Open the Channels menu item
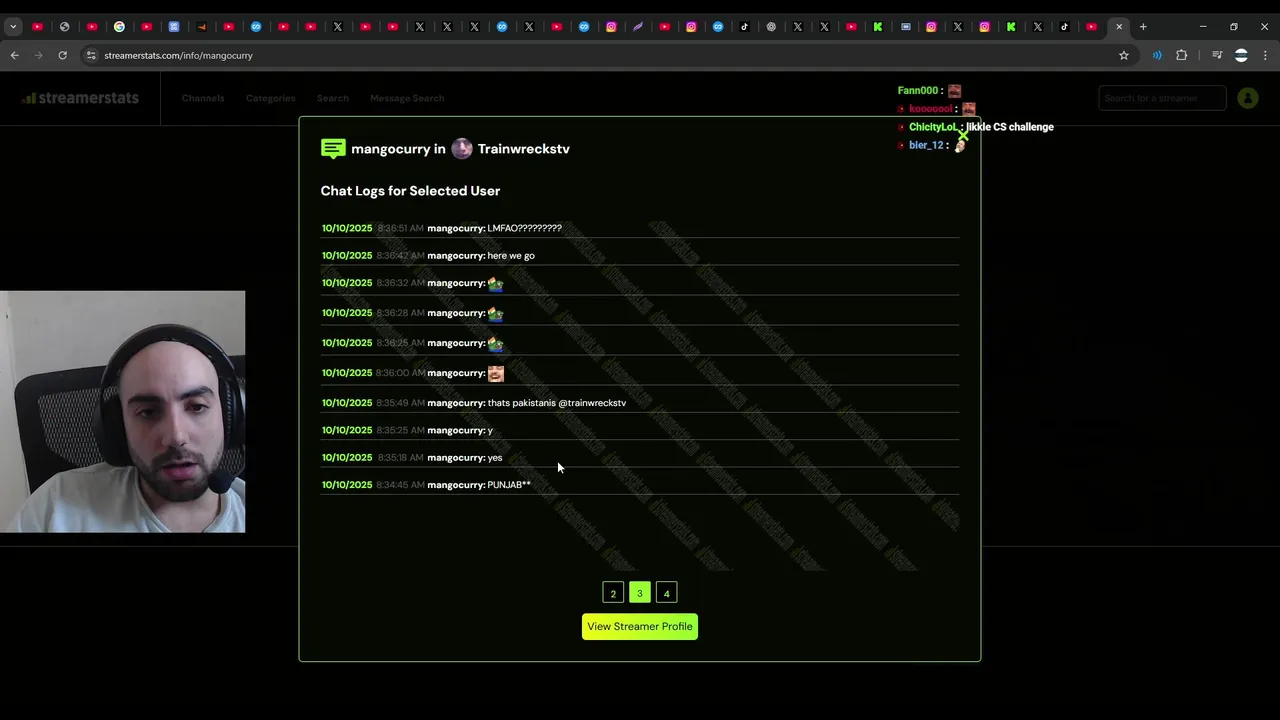 (203, 98)
